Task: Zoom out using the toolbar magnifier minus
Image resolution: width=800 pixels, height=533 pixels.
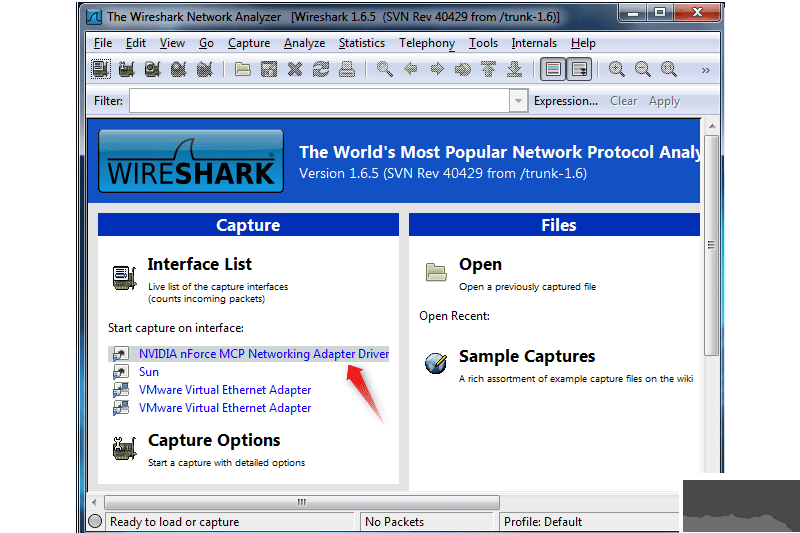Action: tap(643, 69)
